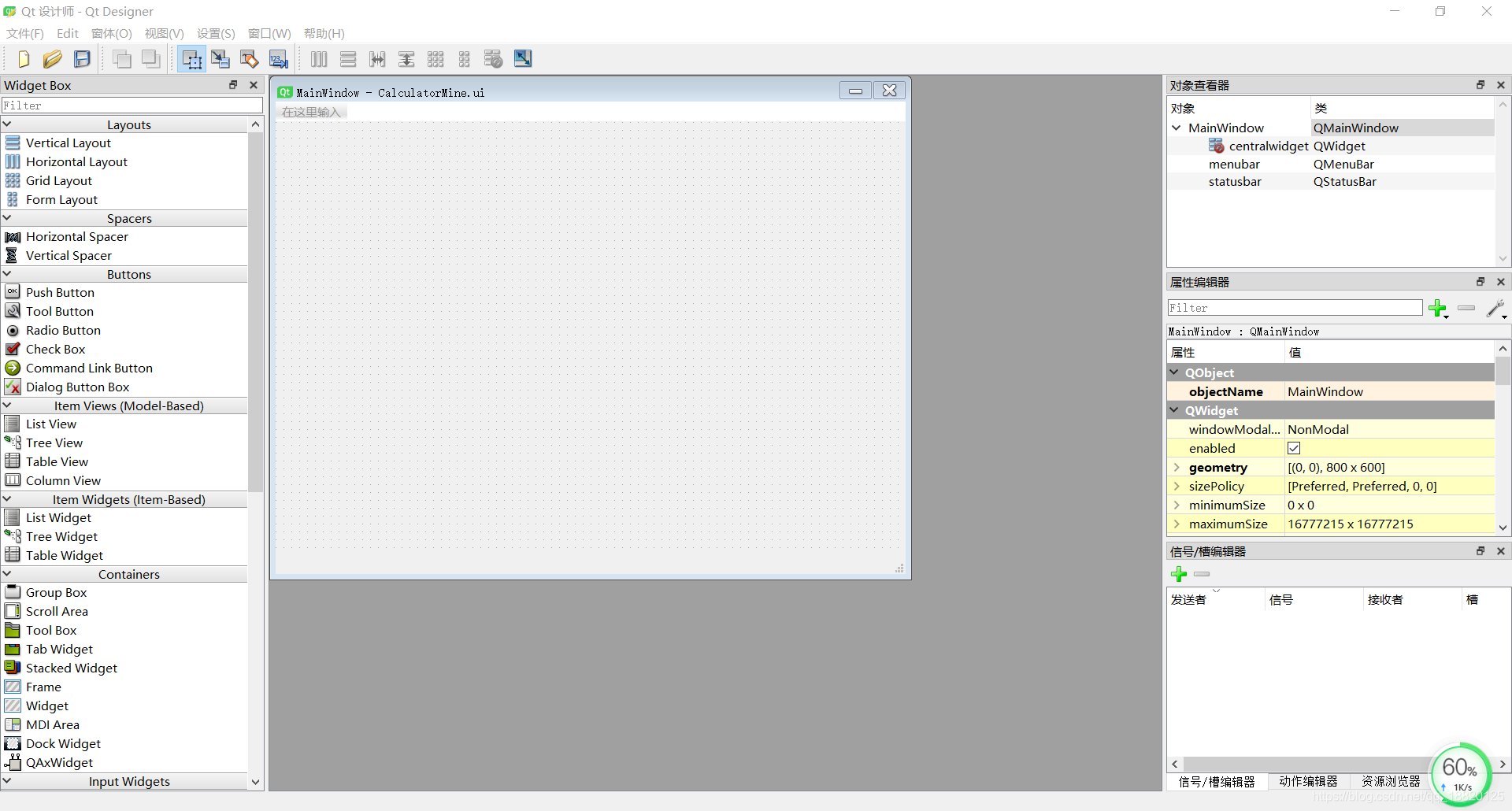The width and height of the screenshot is (1512, 811).
Task: Open the 设置(S) menu
Action: pyautogui.click(x=216, y=33)
